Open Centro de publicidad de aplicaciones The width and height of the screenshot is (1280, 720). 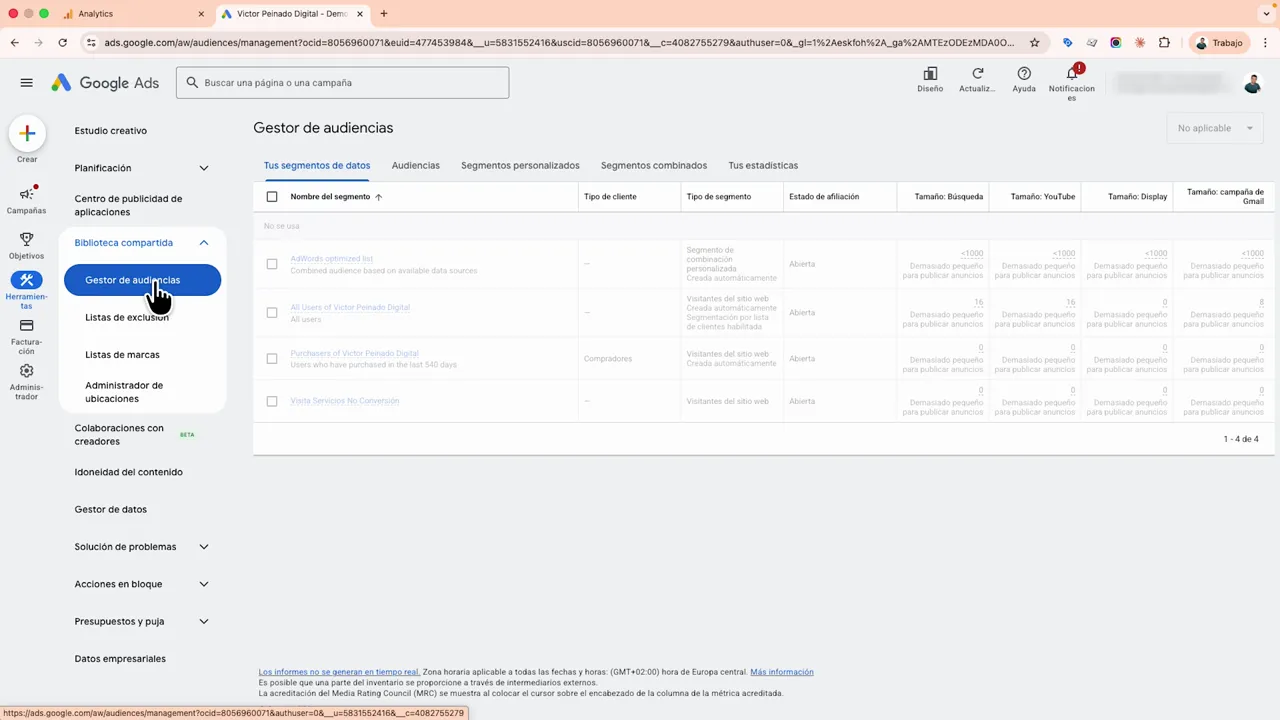click(128, 206)
